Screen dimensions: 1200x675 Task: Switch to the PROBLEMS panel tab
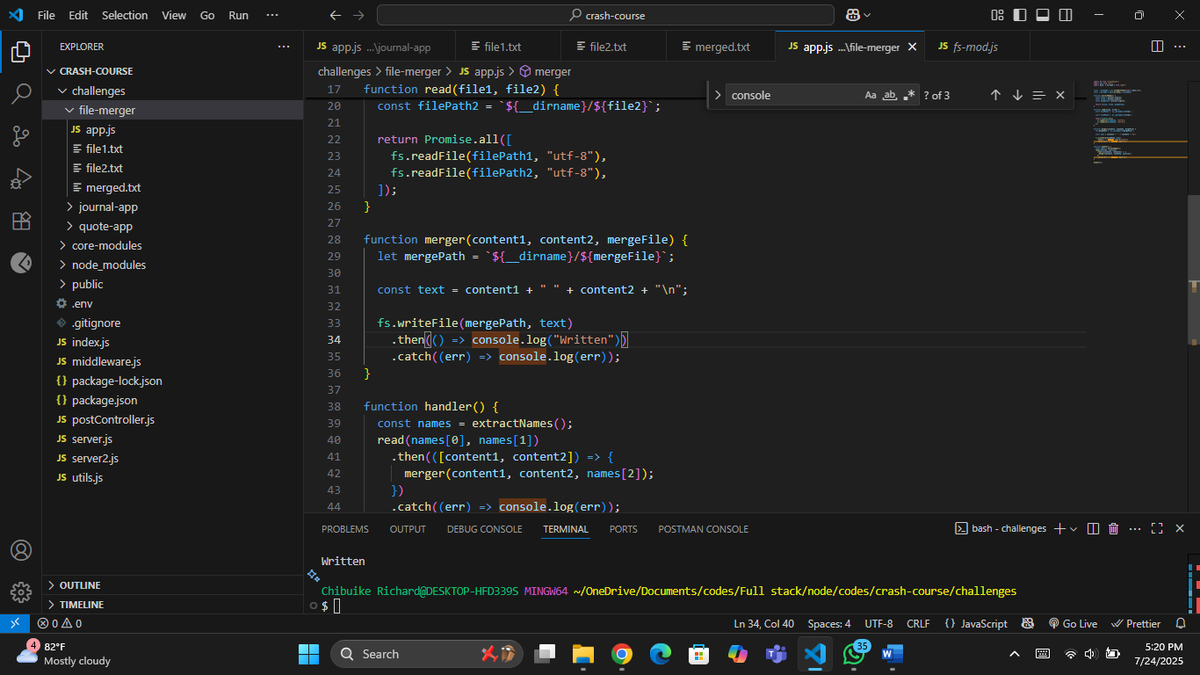point(345,529)
